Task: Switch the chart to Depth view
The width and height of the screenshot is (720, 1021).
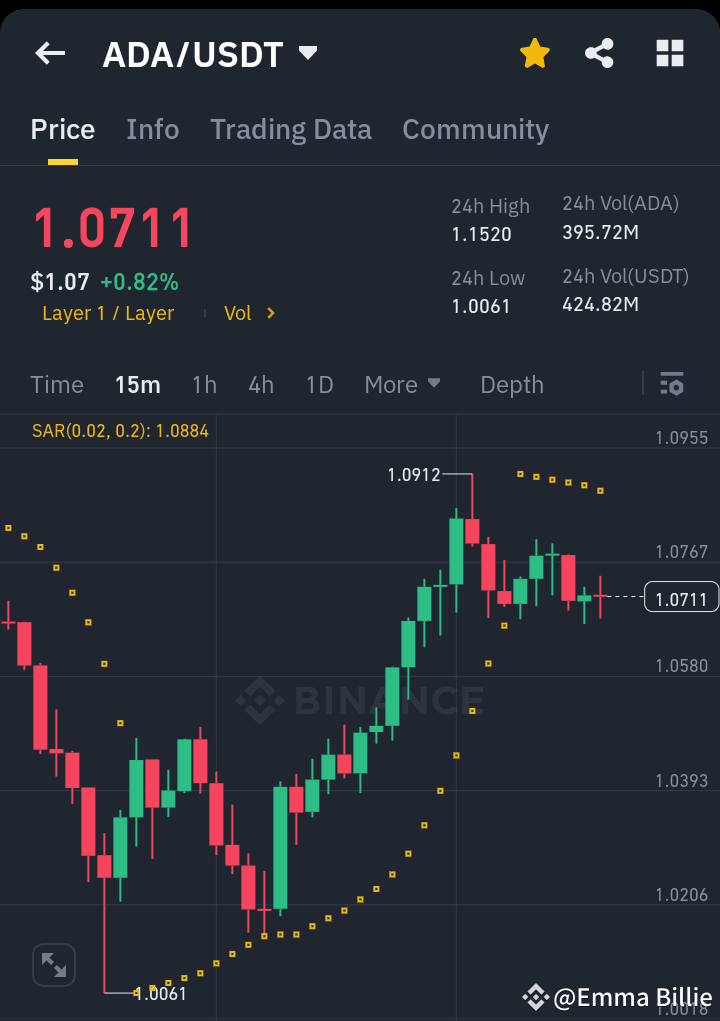Action: tap(511, 384)
